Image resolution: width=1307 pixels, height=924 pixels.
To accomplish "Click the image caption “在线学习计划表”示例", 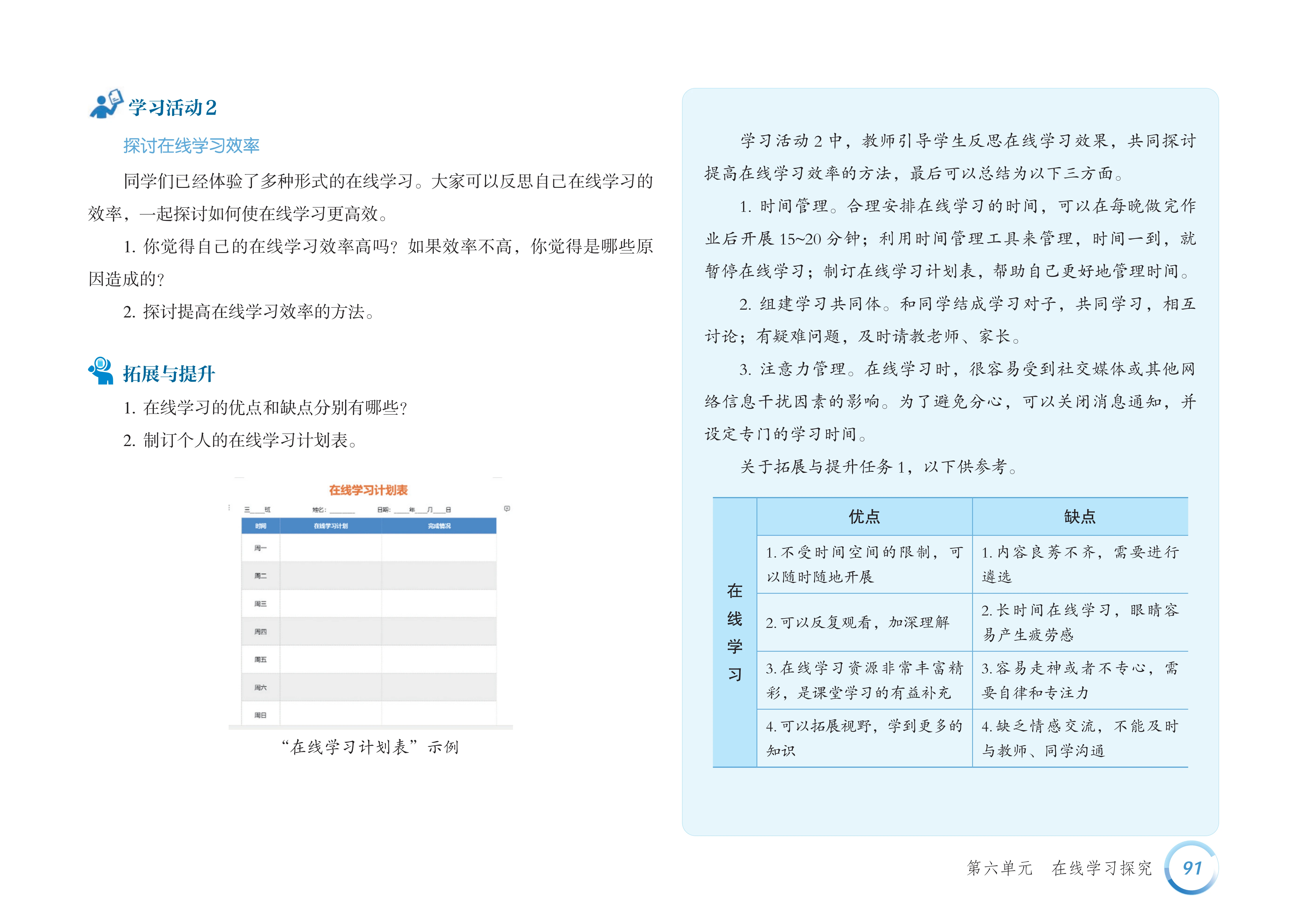I will click(370, 747).
